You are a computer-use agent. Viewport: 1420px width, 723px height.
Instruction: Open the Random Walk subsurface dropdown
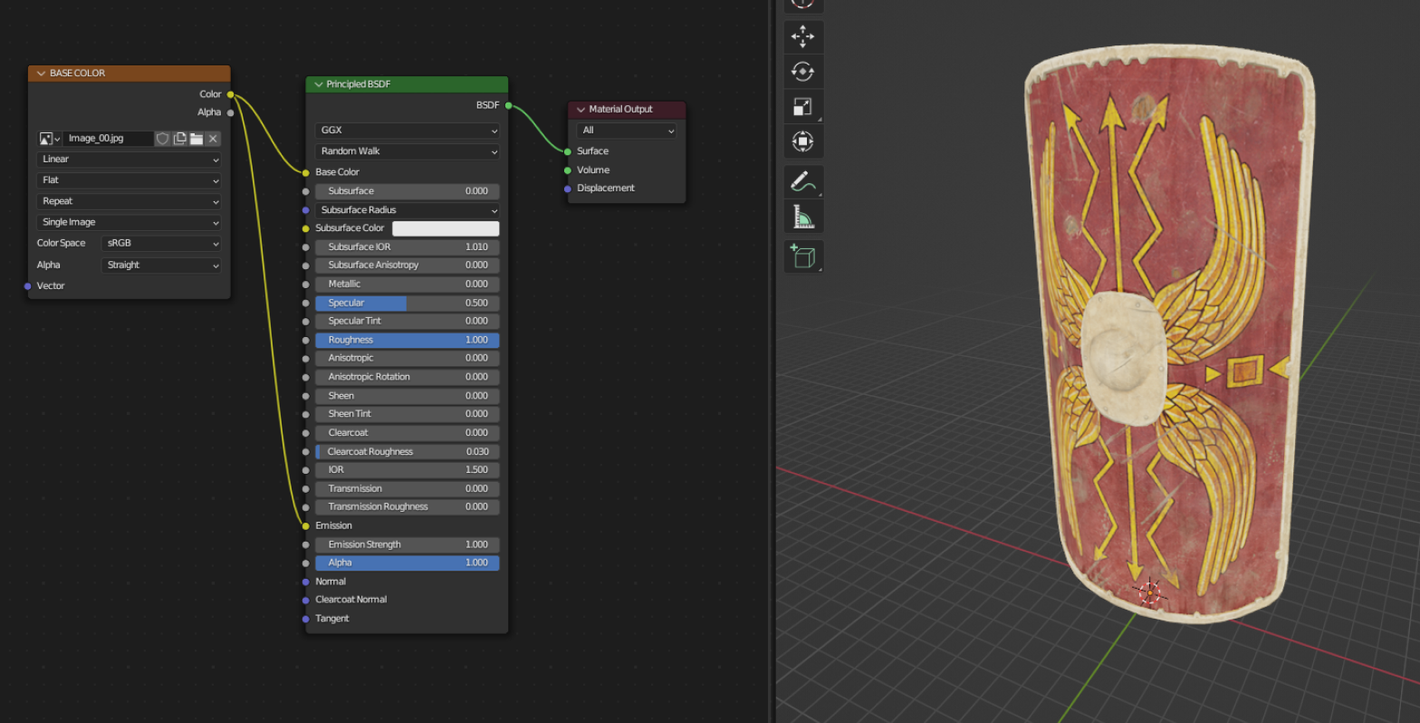[407, 152]
